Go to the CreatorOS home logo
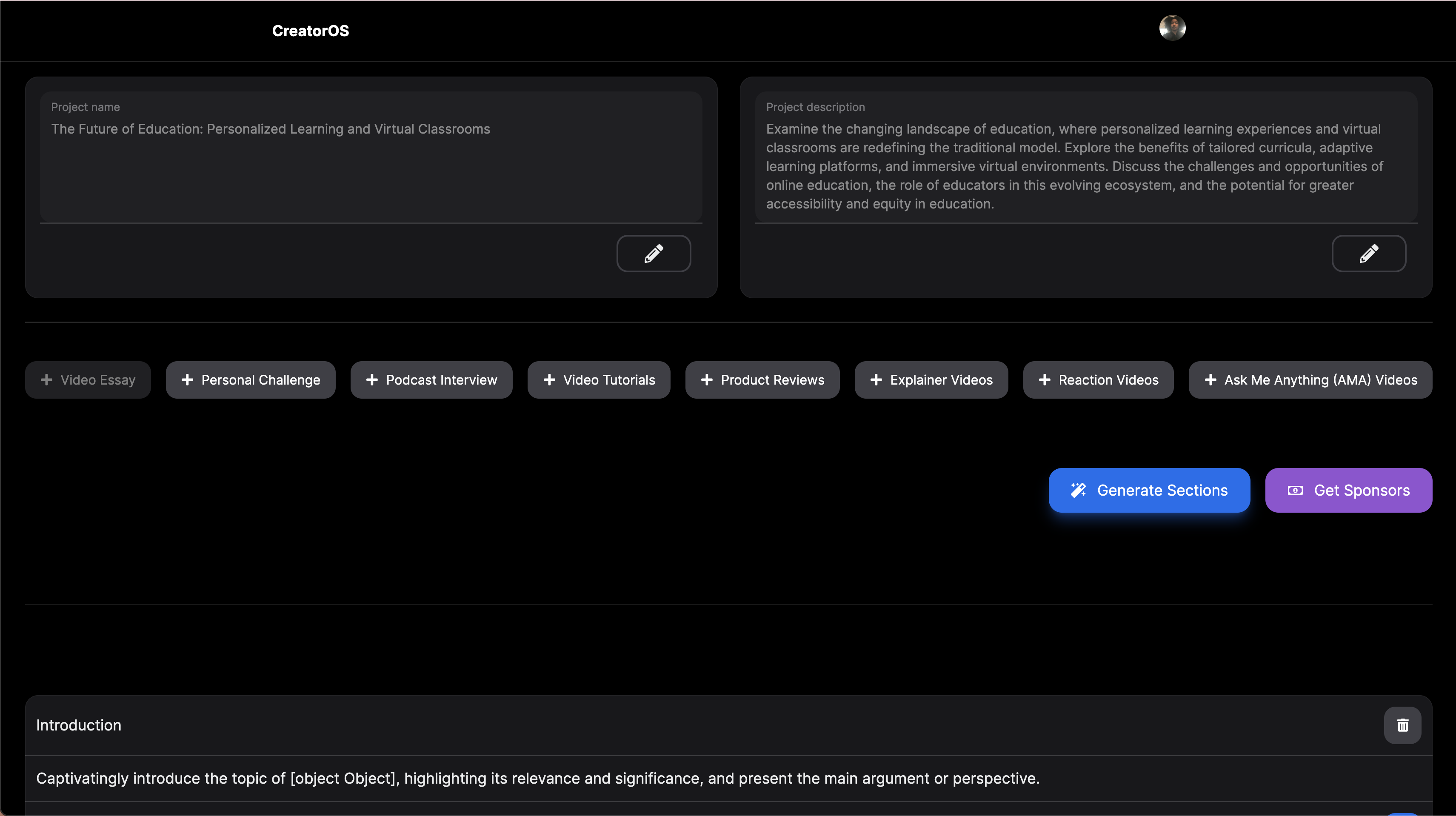 [310, 31]
